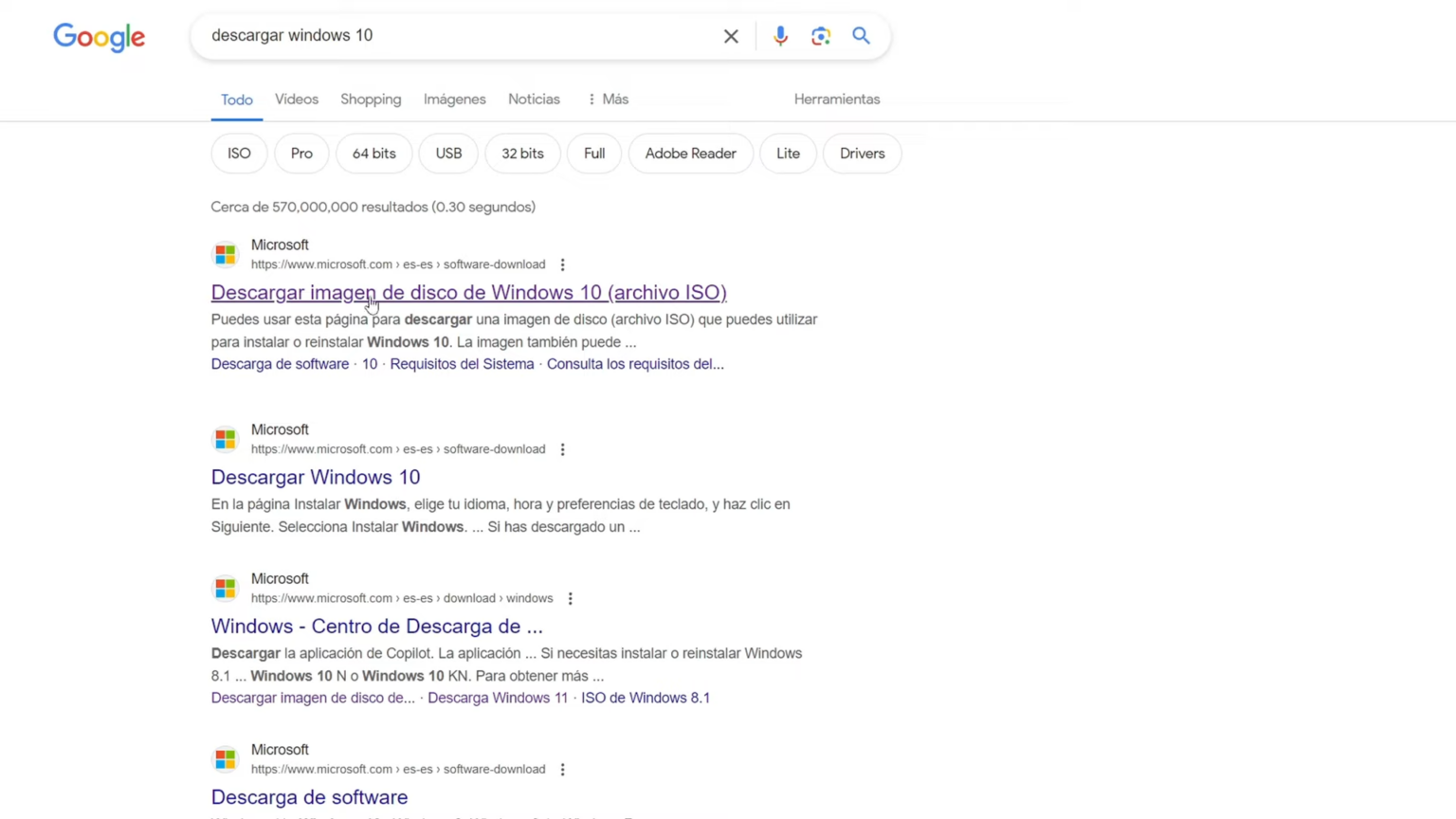The image size is (1456, 819).
Task: Clear the search query with the X icon
Action: (731, 36)
